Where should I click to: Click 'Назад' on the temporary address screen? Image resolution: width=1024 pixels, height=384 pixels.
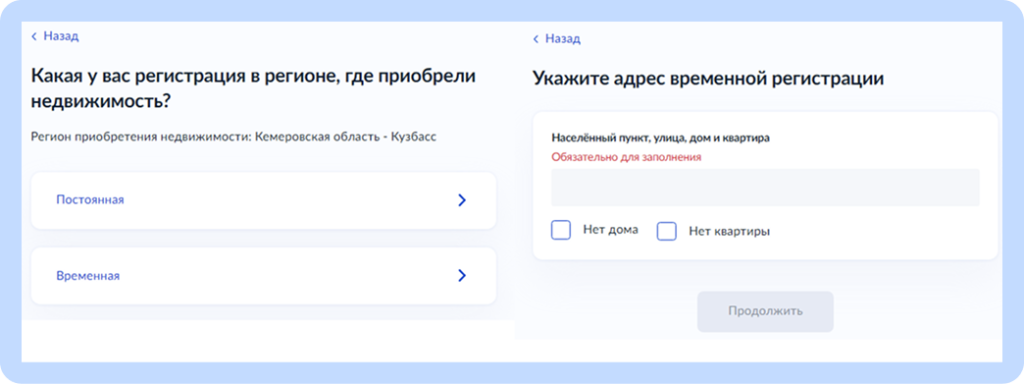(556, 39)
